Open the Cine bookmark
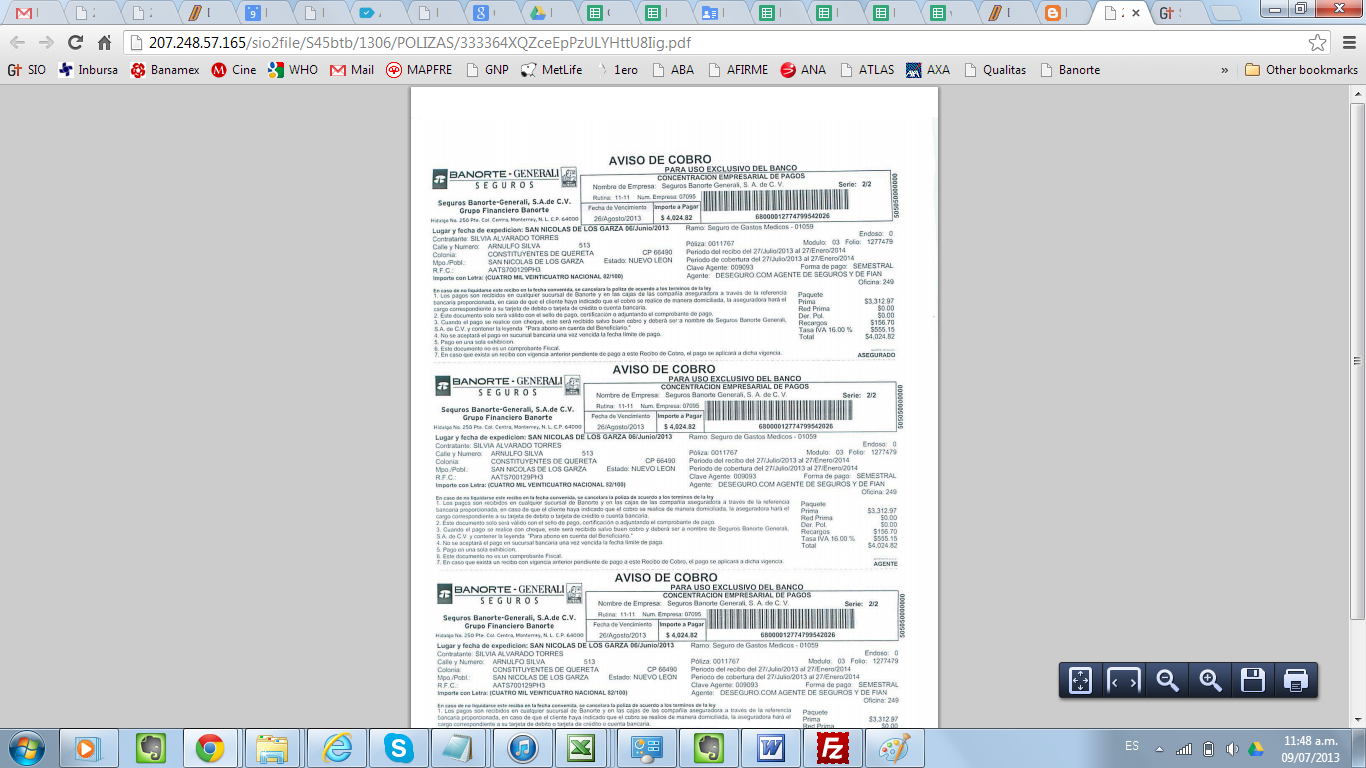The height and width of the screenshot is (768, 1366). point(233,70)
